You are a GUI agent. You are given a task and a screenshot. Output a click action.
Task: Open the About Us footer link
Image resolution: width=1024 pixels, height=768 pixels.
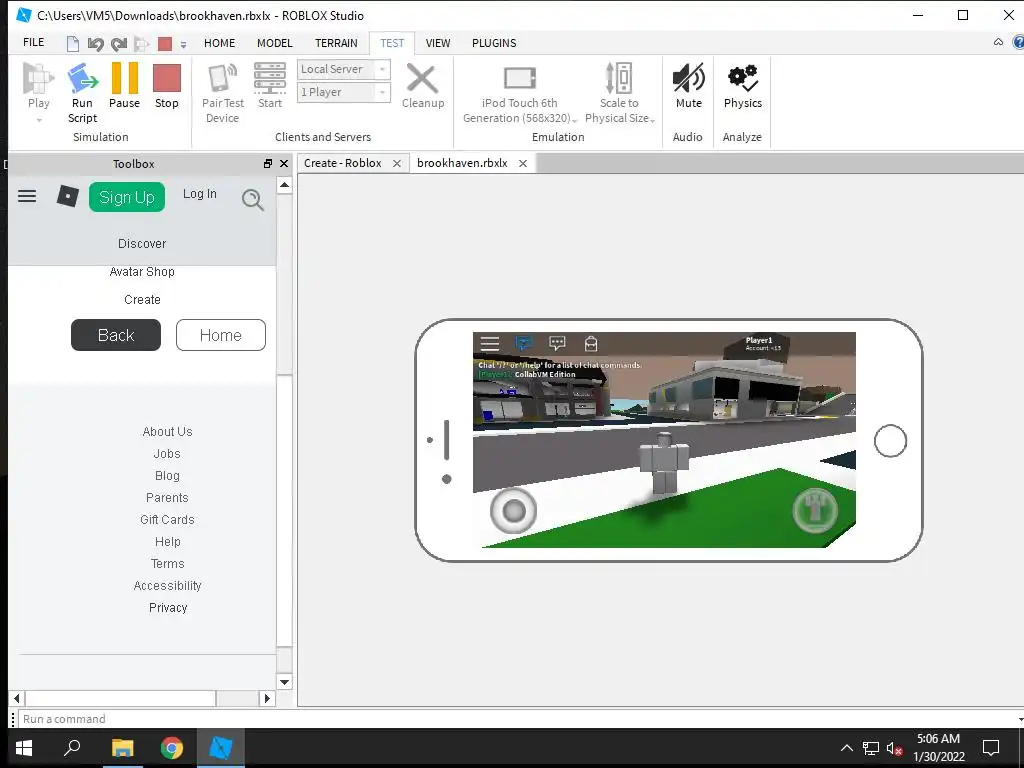[x=167, y=432]
